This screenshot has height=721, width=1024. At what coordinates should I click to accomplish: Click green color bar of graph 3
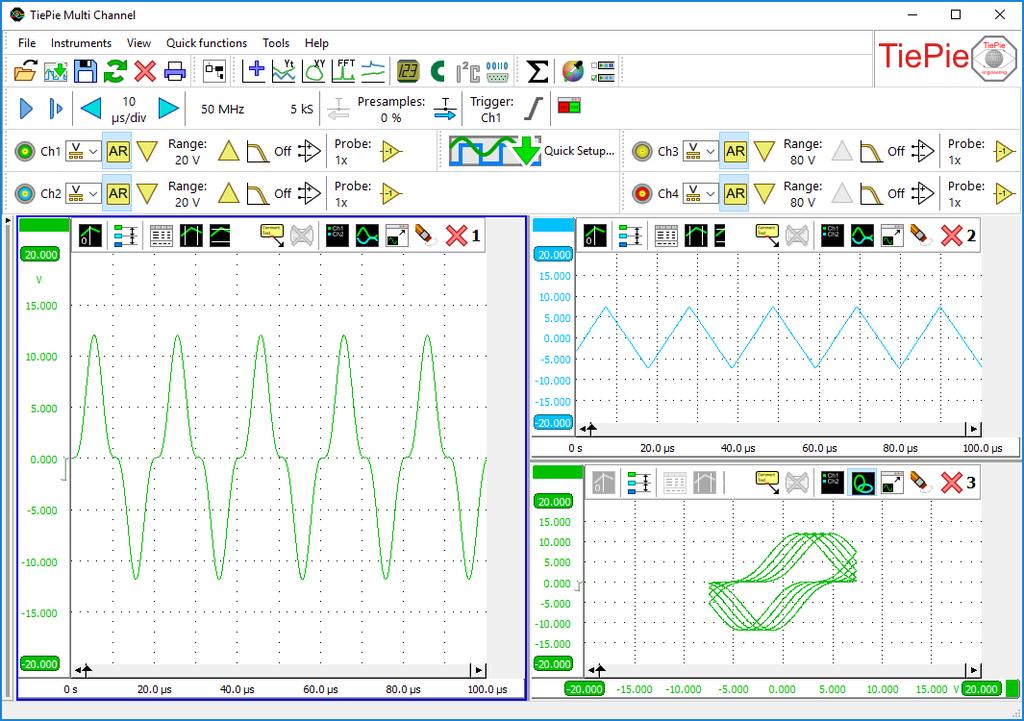(x=557, y=472)
